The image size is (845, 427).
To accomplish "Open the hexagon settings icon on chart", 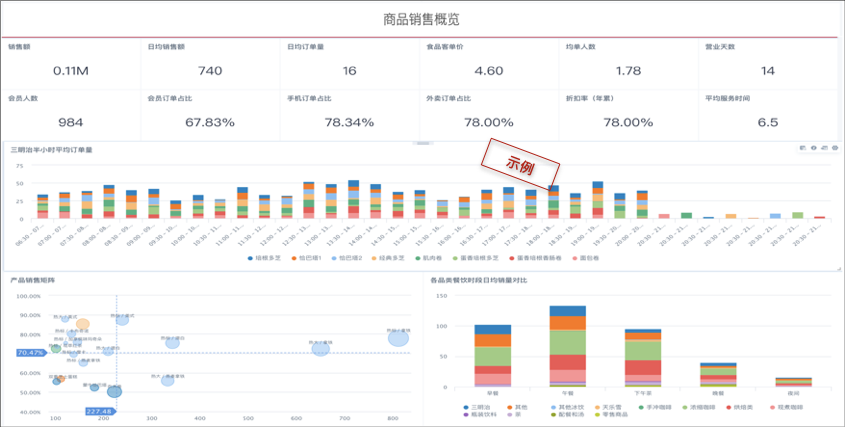I will [x=835, y=148].
